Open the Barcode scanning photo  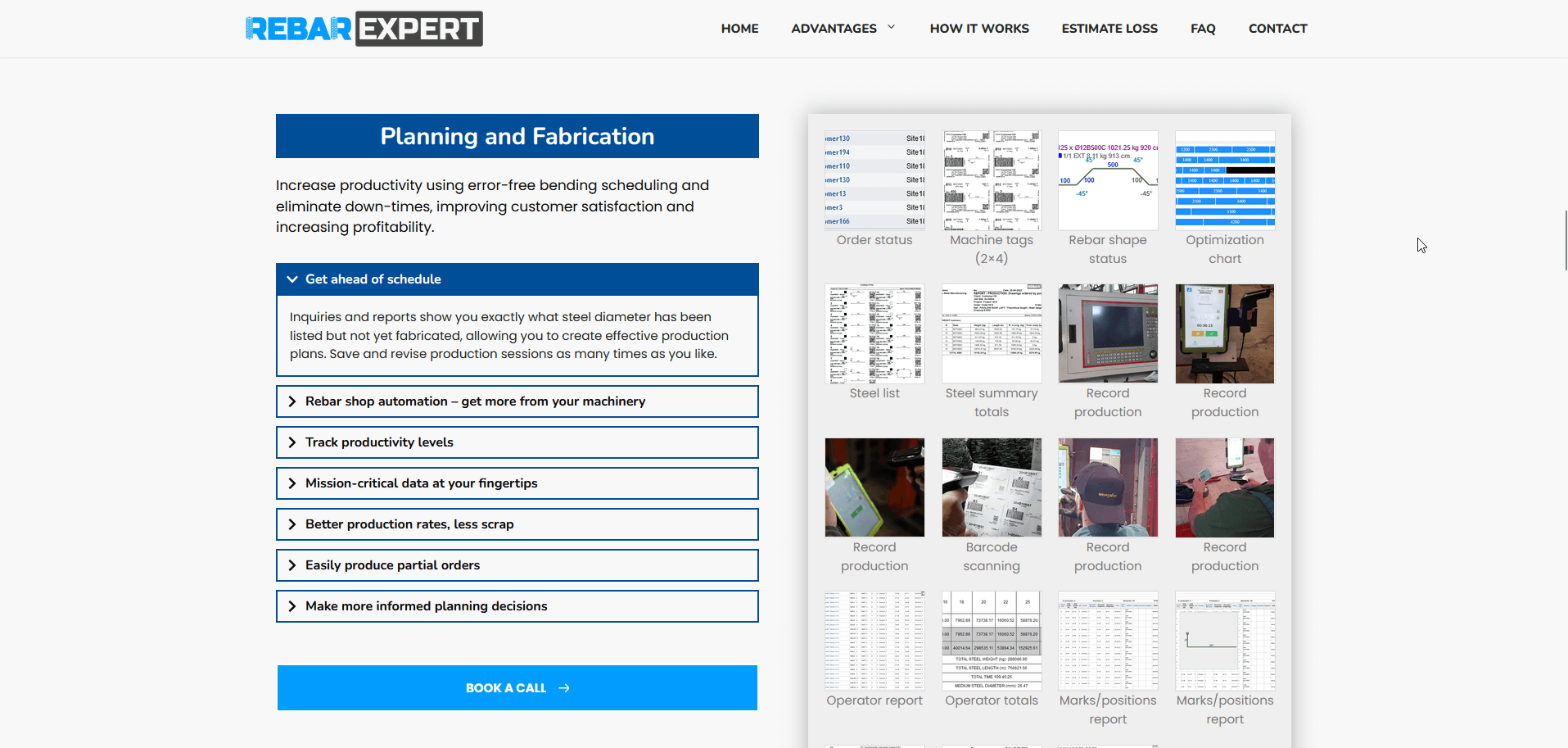point(992,487)
